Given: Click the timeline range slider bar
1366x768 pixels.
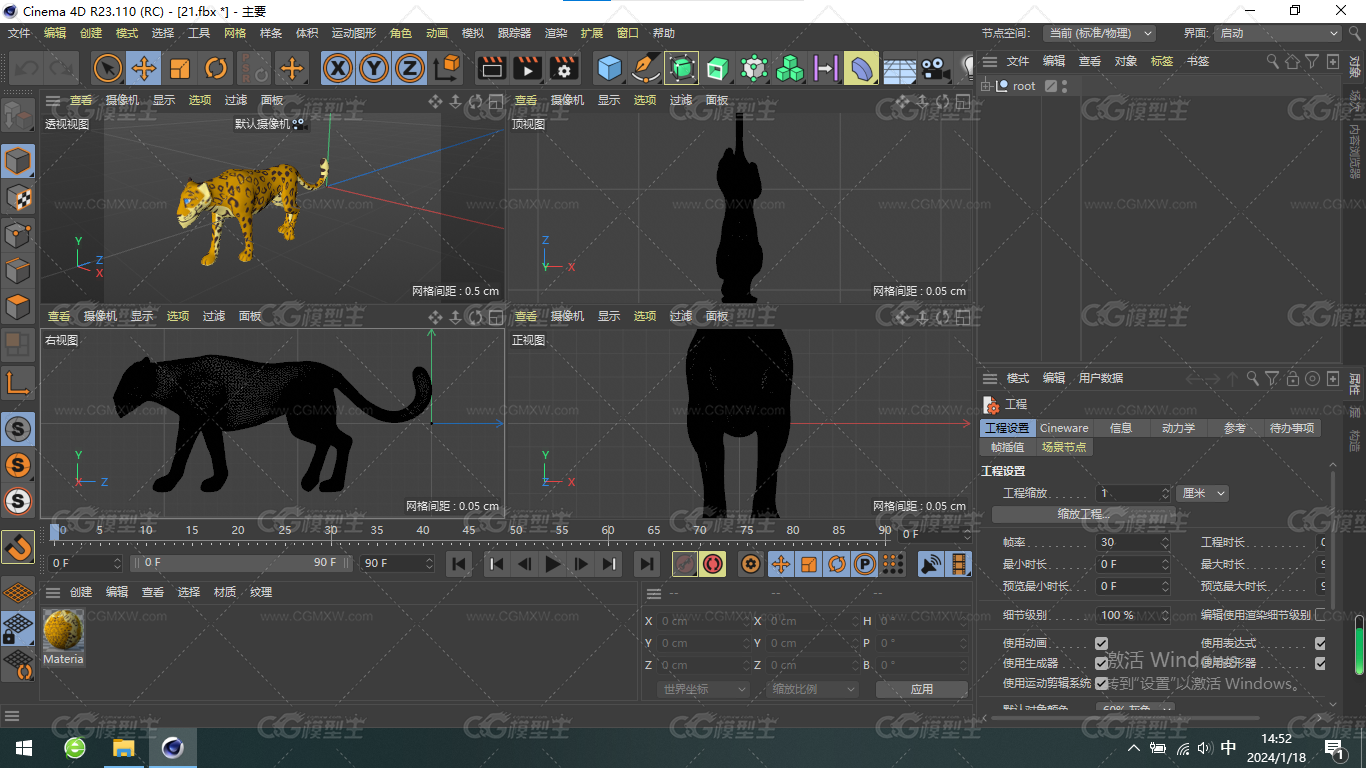Looking at the screenshot, I should [x=243, y=563].
